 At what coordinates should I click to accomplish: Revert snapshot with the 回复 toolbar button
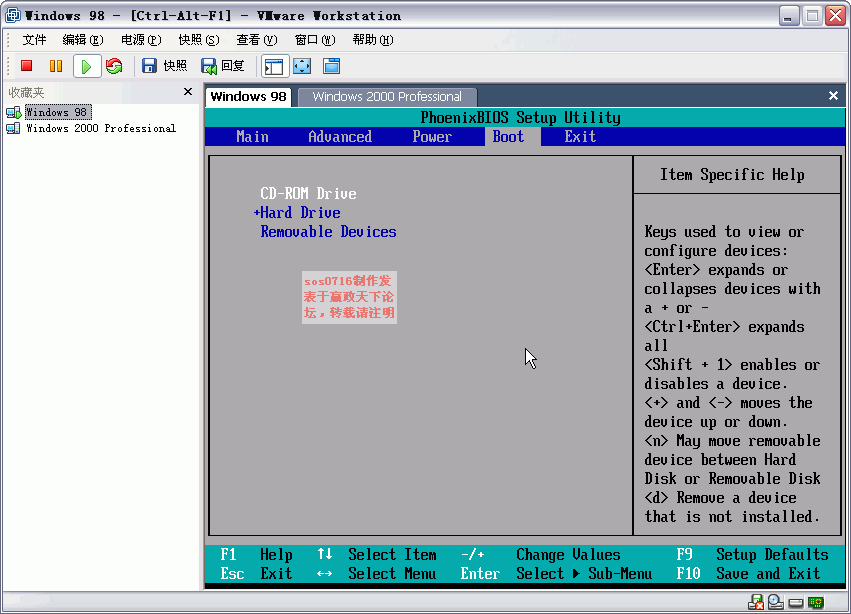coord(223,66)
